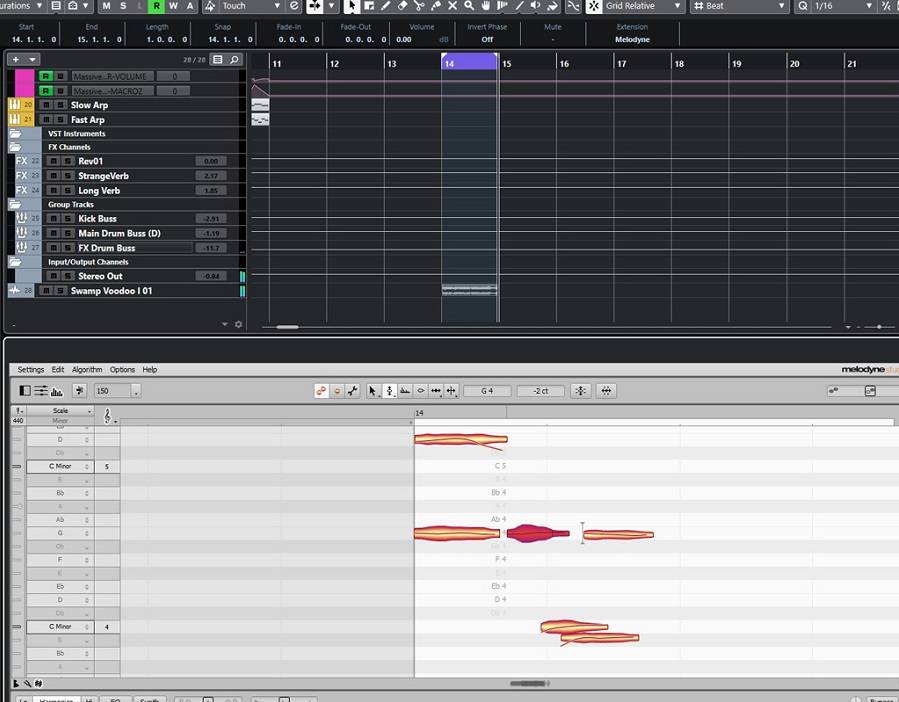This screenshot has width=899, height=702.
Task: Click the add track plus button
Action: pos(15,60)
